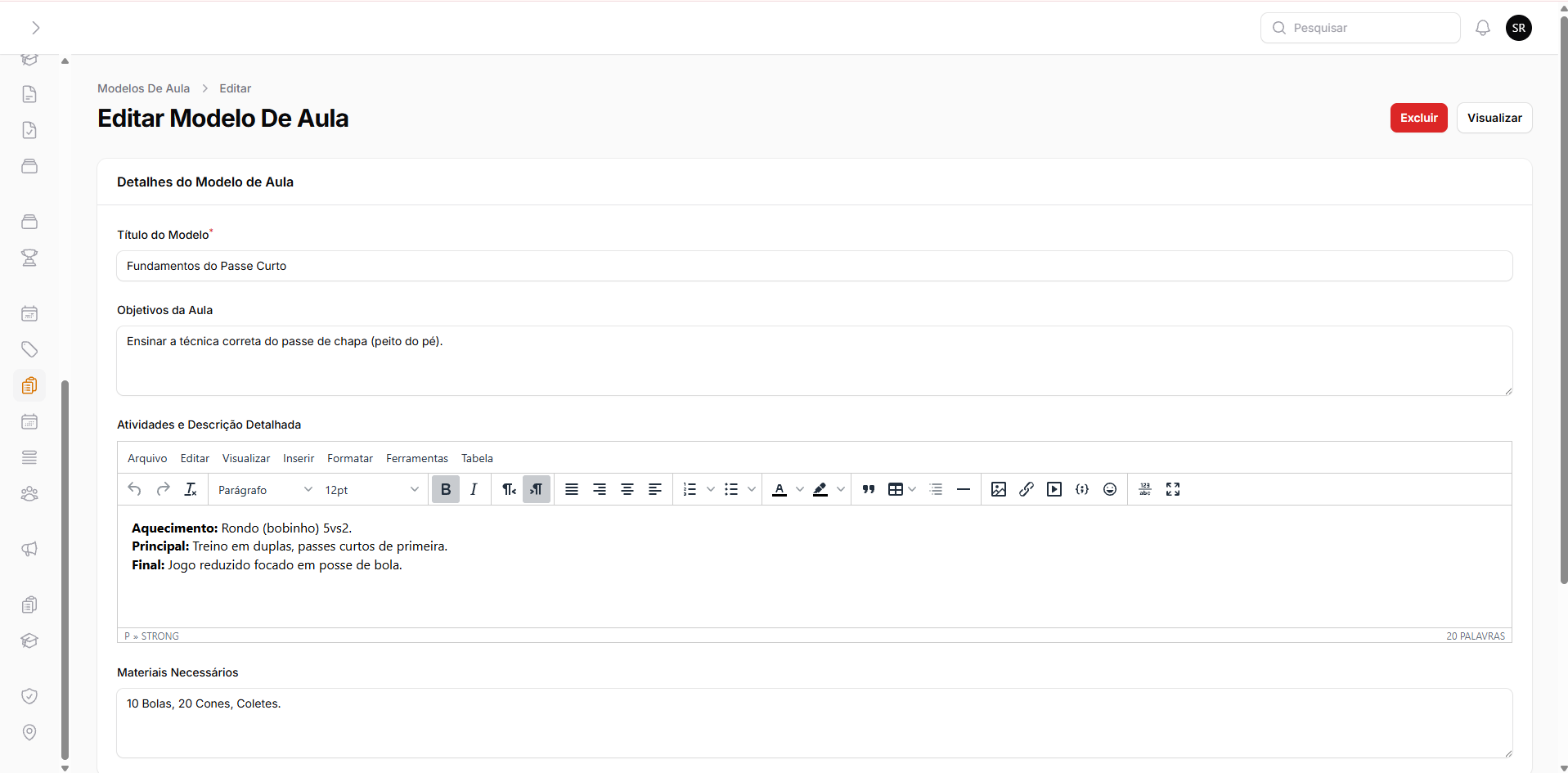Open the Parágrafo block format dropdown
The height and width of the screenshot is (773, 1568).
click(x=264, y=489)
